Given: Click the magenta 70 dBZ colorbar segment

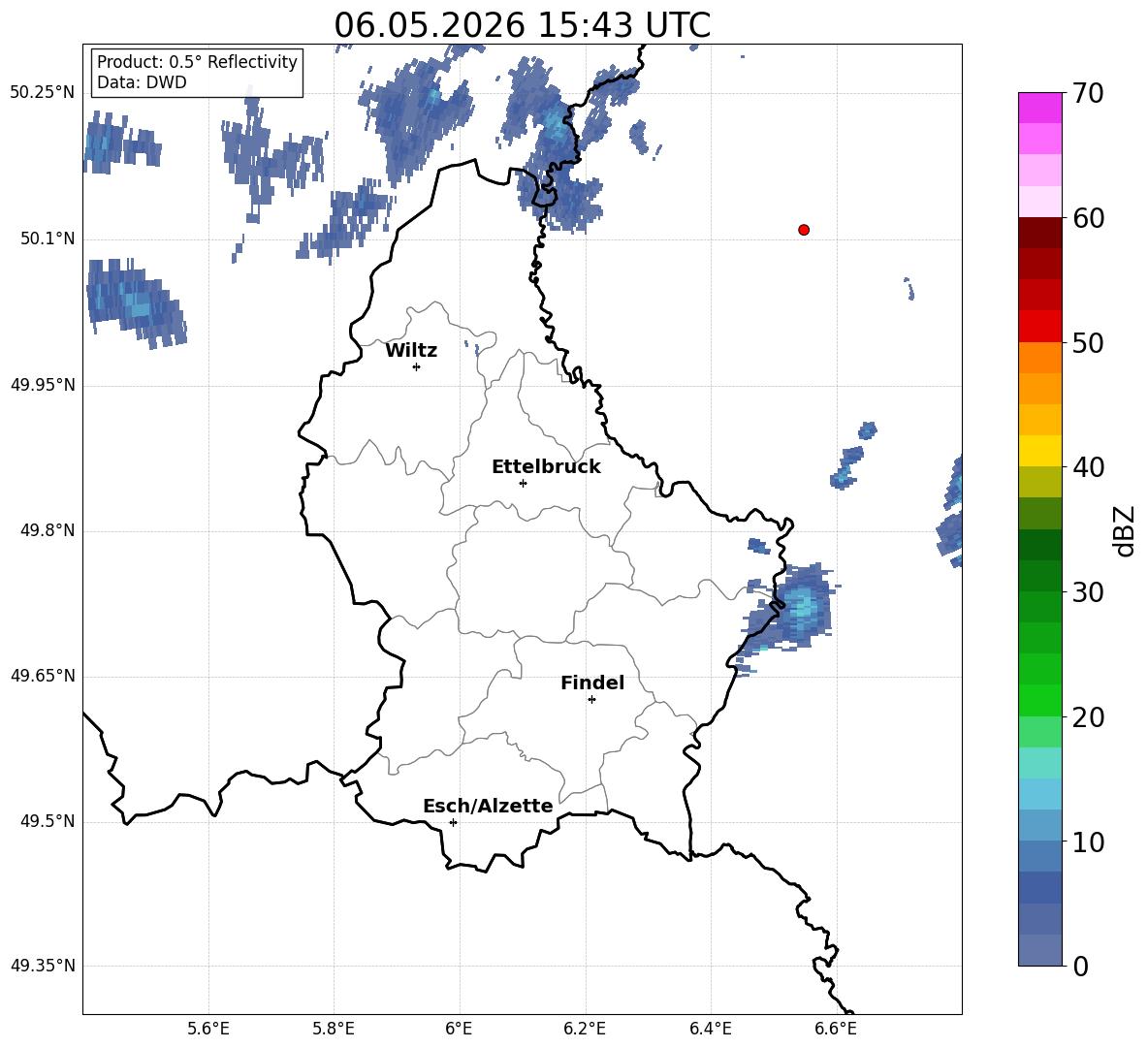Looking at the screenshot, I should tap(1039, 108).
